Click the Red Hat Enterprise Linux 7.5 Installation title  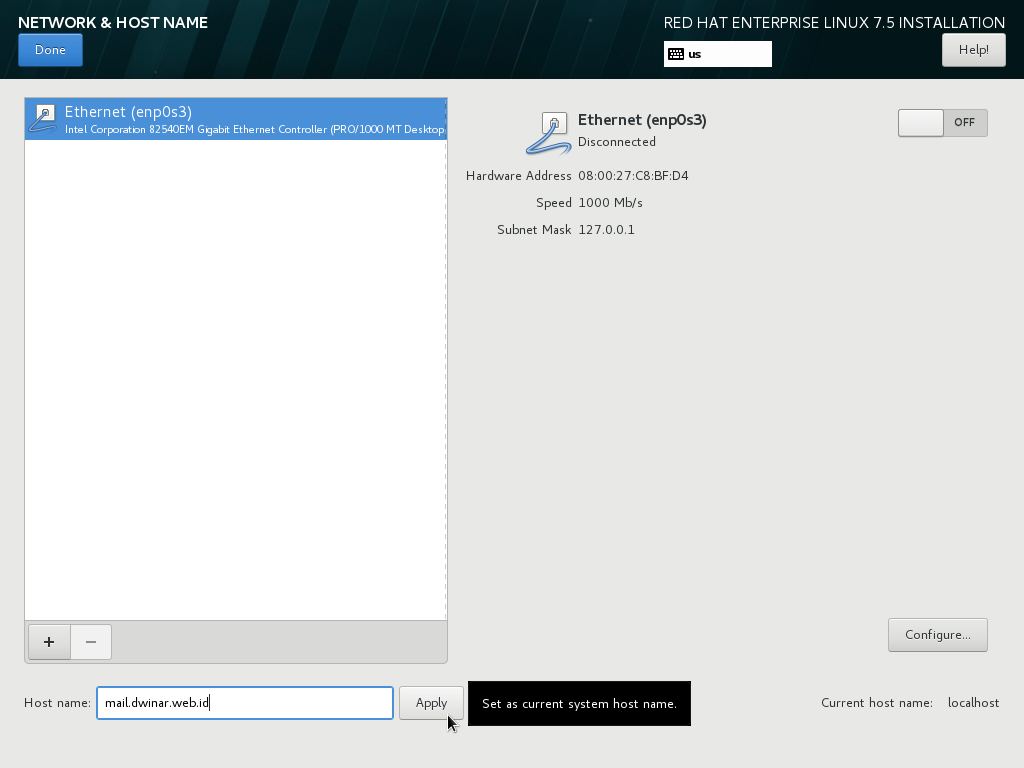[x=834, y=23]
